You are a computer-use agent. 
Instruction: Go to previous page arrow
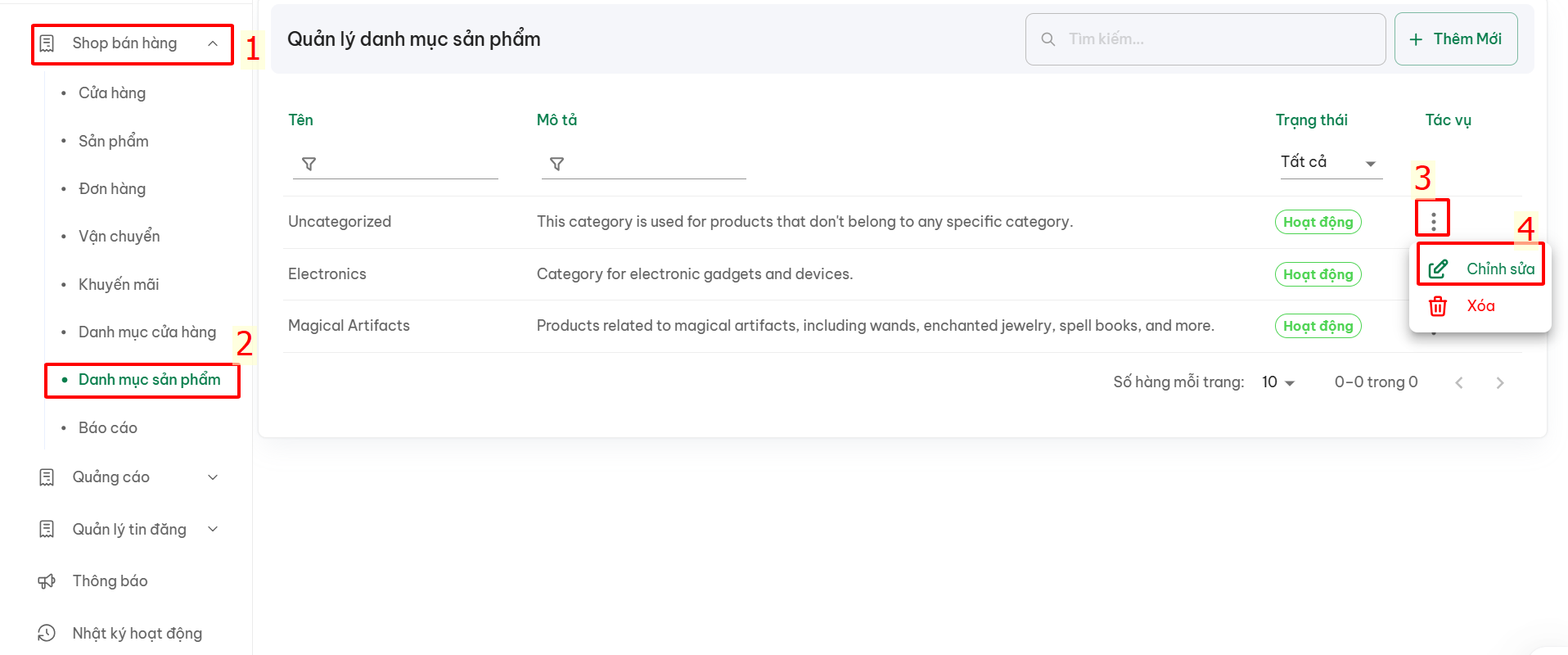coord(1458,382)
